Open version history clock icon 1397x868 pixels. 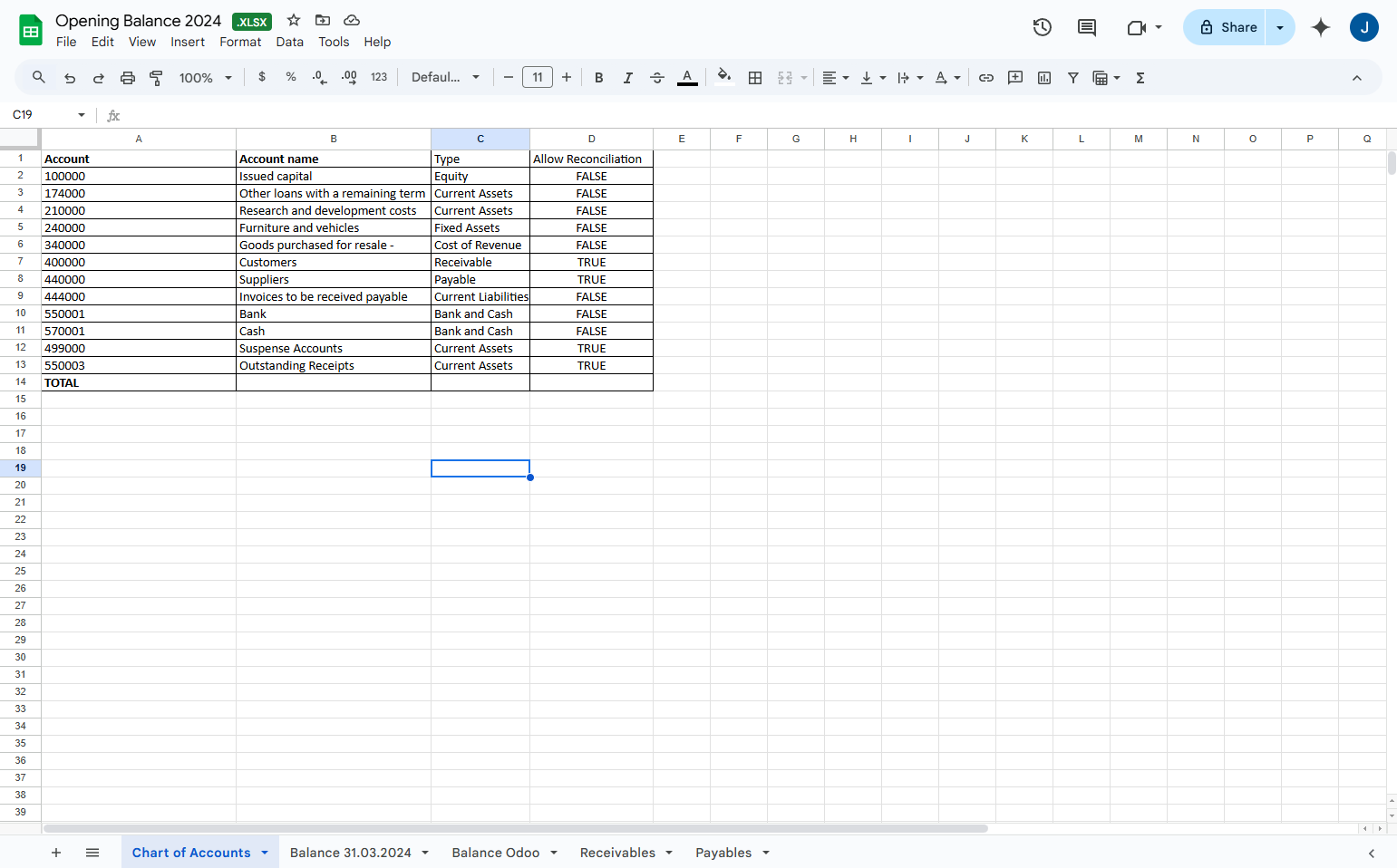tap(1043, 27)
